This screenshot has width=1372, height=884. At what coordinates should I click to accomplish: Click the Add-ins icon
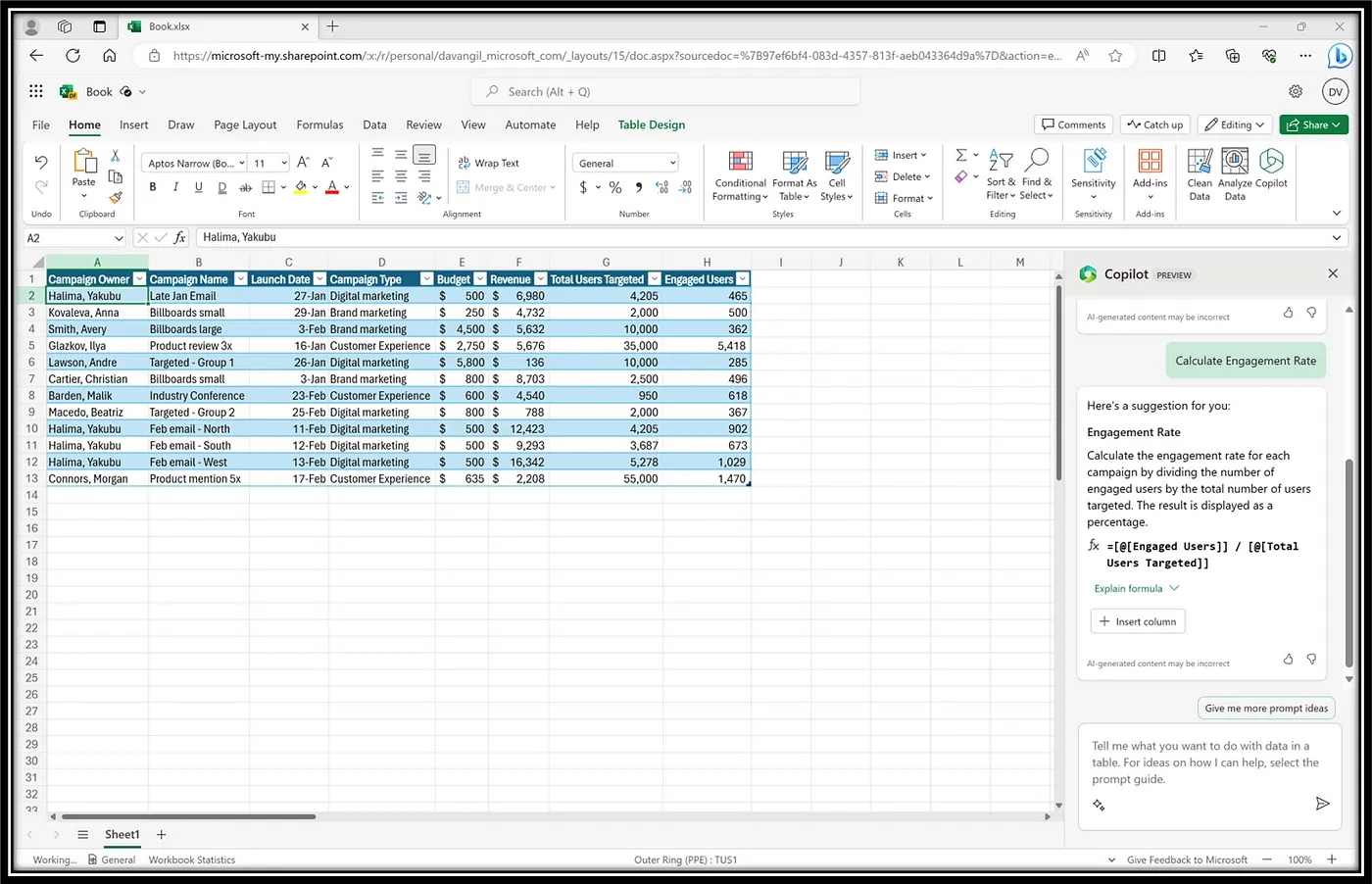point(1150,162)
